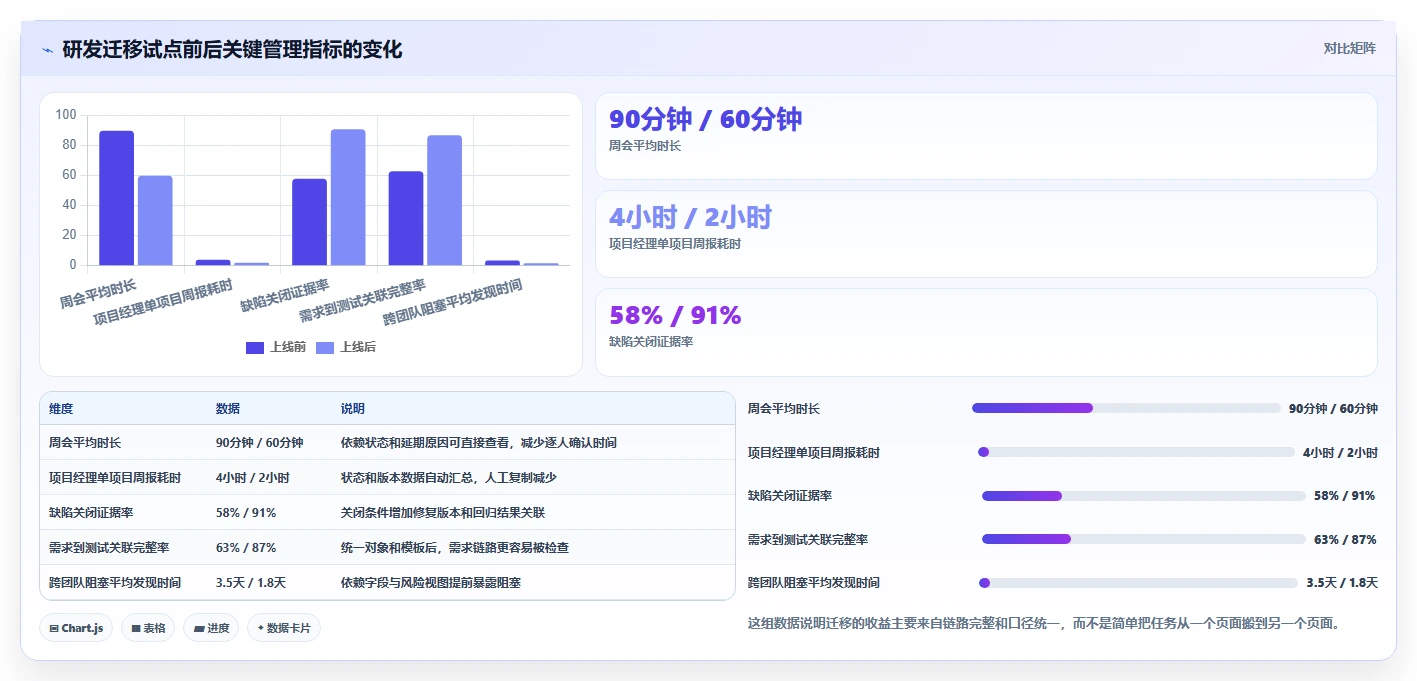Click the dark 上线前 bar for 缺陷关闭证据率
Screen dimensions: 1417x681
tap(309, 222)
